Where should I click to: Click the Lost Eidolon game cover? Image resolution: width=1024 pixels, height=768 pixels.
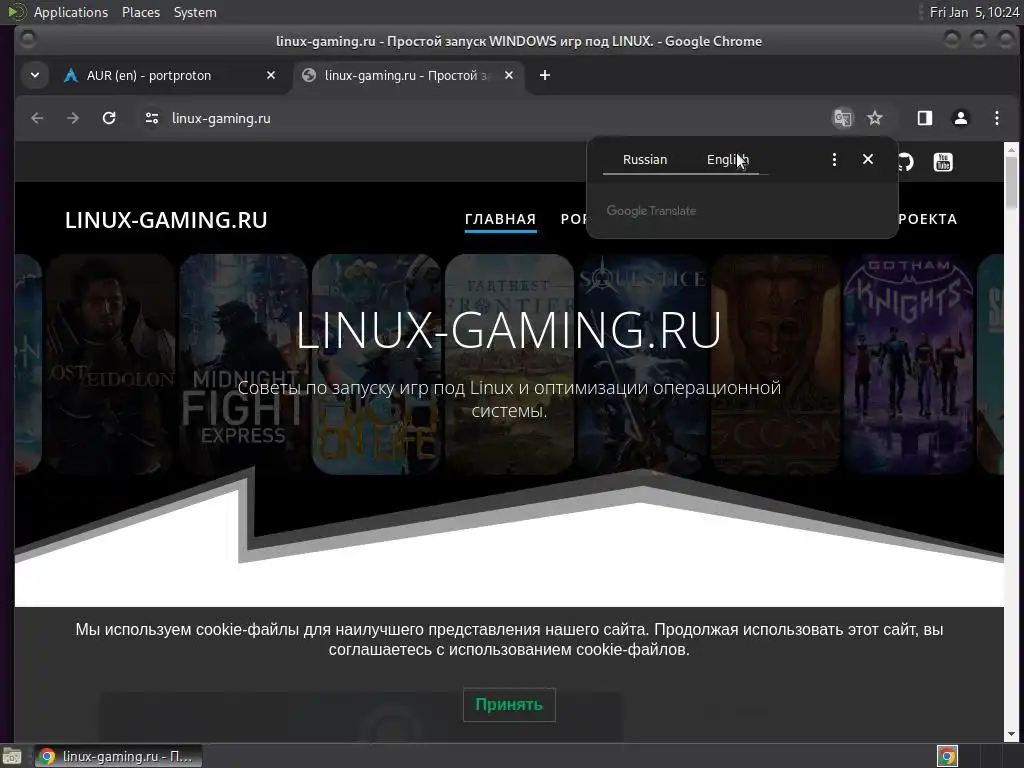[x=110, y=364]
